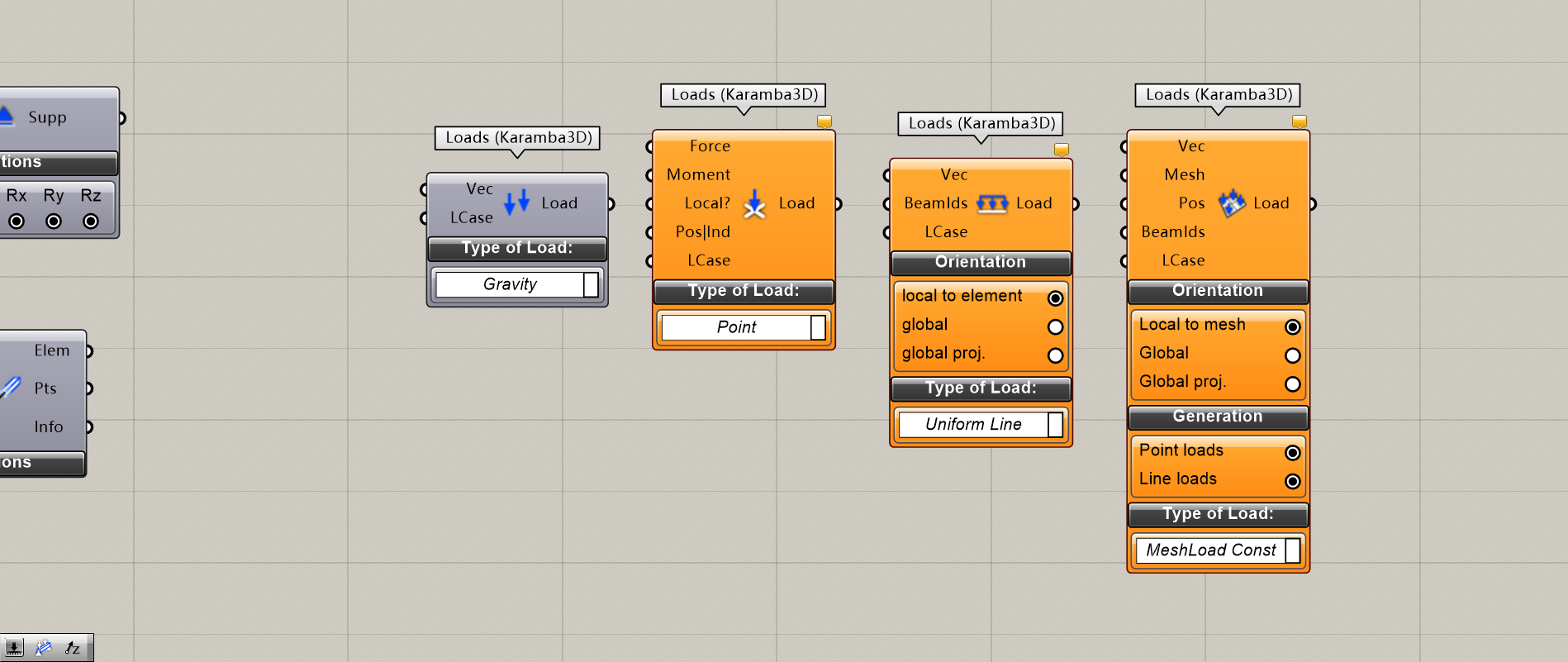Image resolution: width=1568 pixels, height=662 pixels.
Task: Collapse the Orientation section on line load component
Action: pos(980,263)
